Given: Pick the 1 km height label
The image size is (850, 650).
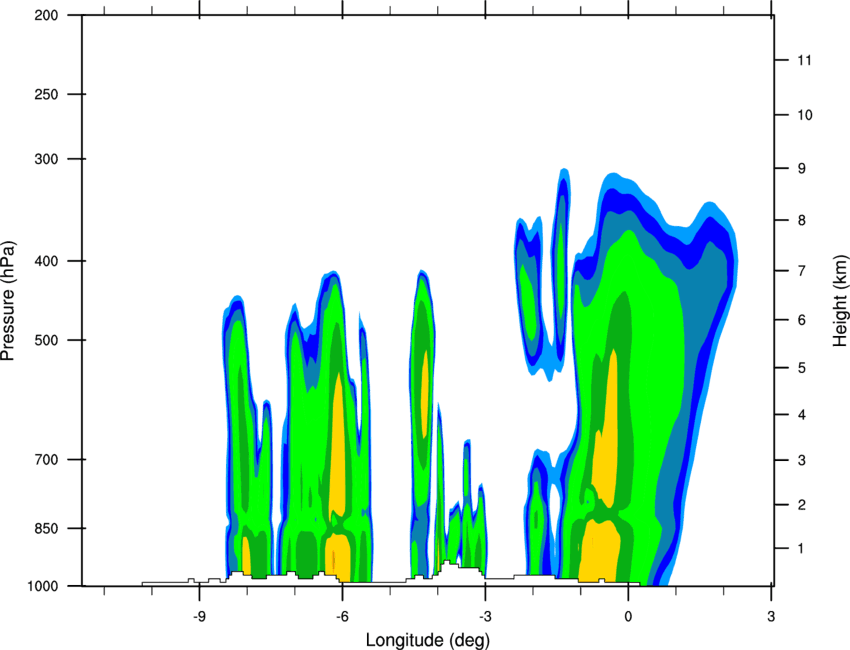Looking at the screenshot, I should 802,549.
